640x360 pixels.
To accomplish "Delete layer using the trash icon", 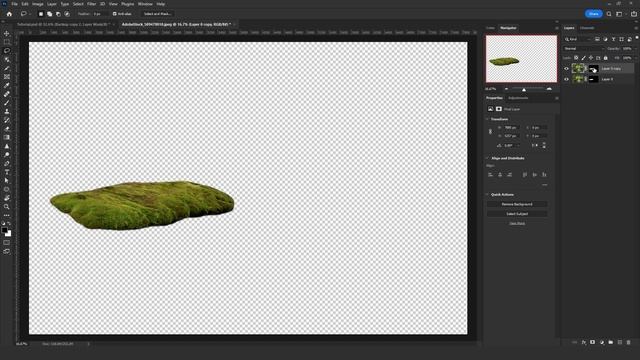I will [629, 342].
